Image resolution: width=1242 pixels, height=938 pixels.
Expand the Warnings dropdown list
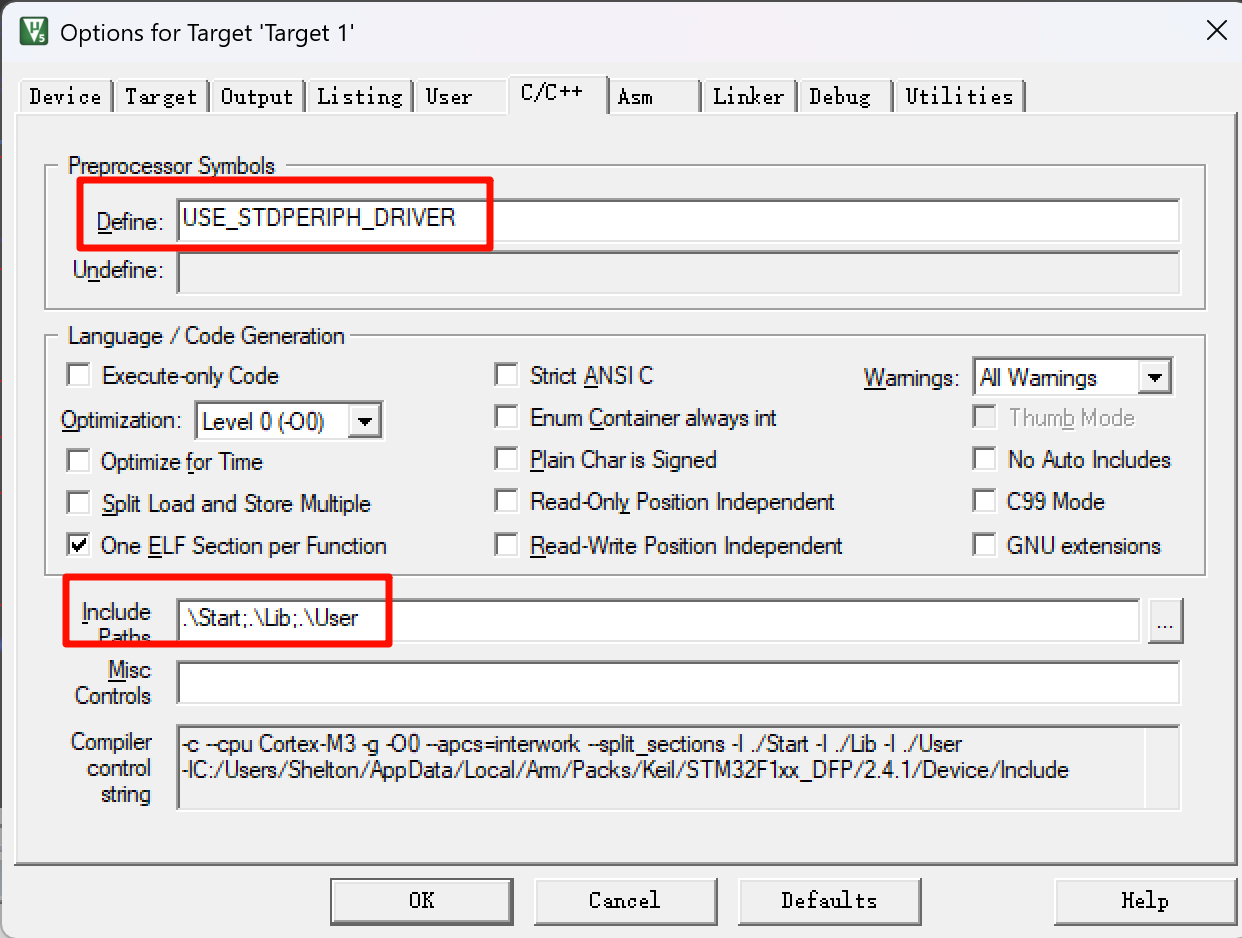click(1155, 378)
